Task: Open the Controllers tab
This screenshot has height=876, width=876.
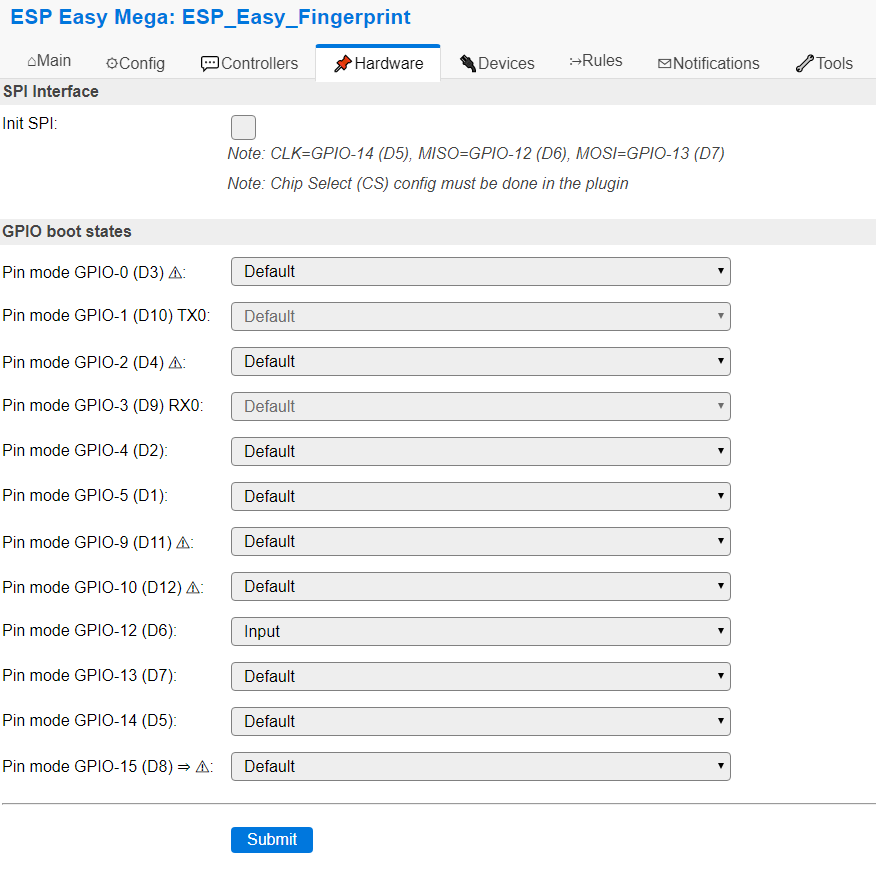Action: point(249,63)
